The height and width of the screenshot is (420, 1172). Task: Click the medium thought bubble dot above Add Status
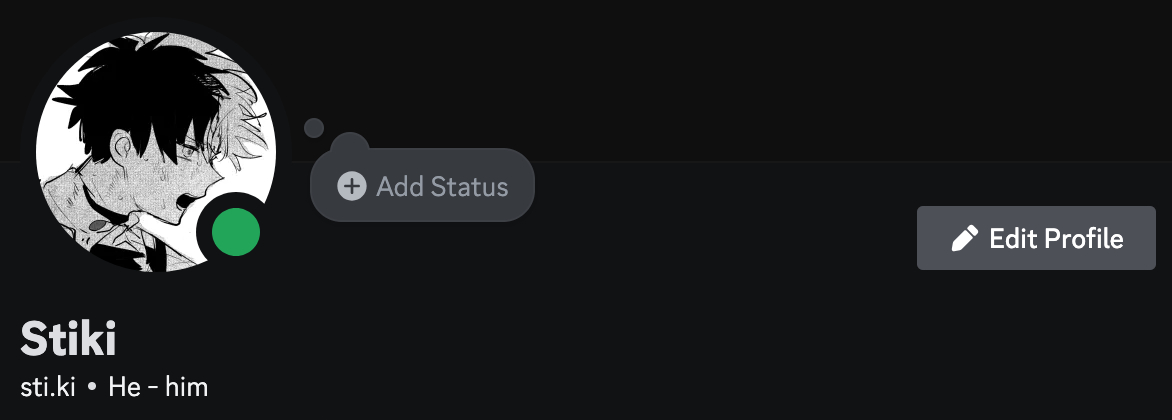(349, 144)
